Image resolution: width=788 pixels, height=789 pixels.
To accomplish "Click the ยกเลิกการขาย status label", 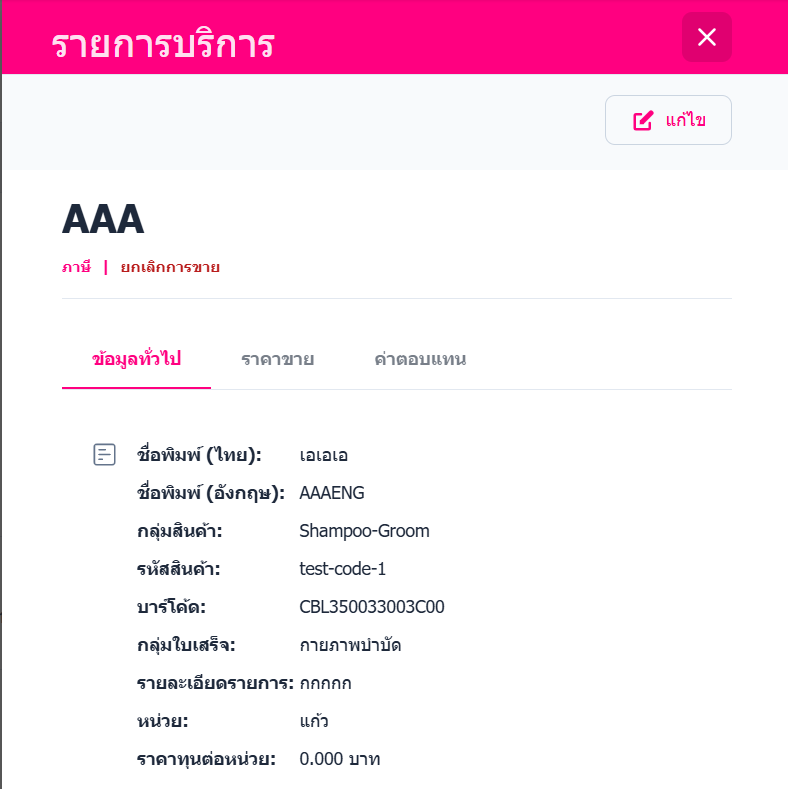I will 170,267.
